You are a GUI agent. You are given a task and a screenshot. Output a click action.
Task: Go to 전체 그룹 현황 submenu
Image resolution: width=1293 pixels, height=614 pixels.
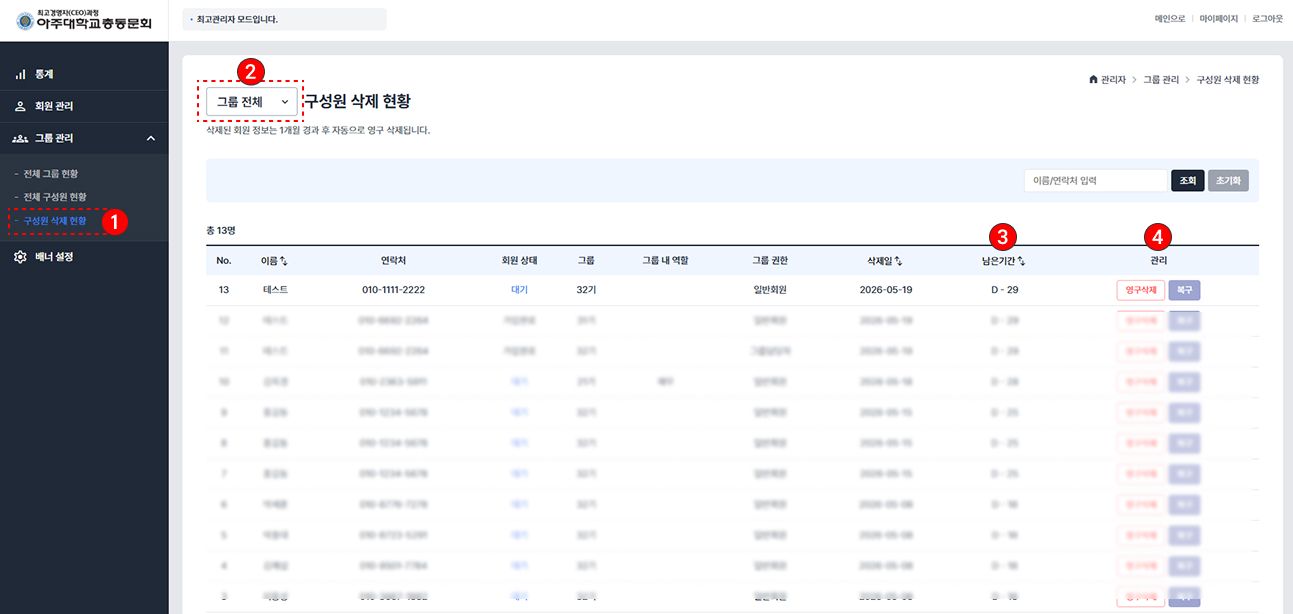(50, 174)
